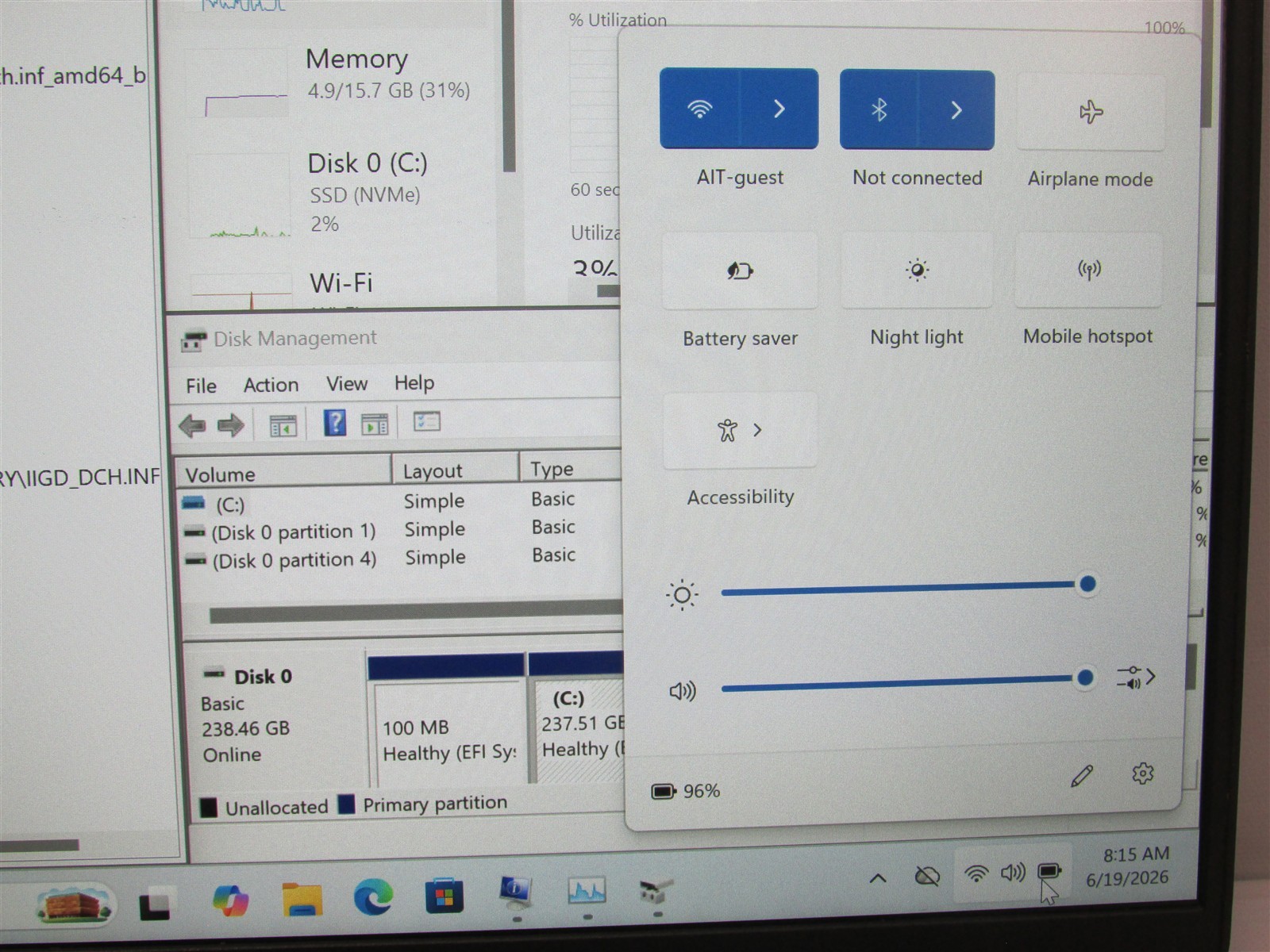Click the brightness slider handle
Screen dimensions: 1270x952
(x=1087, y=585)
